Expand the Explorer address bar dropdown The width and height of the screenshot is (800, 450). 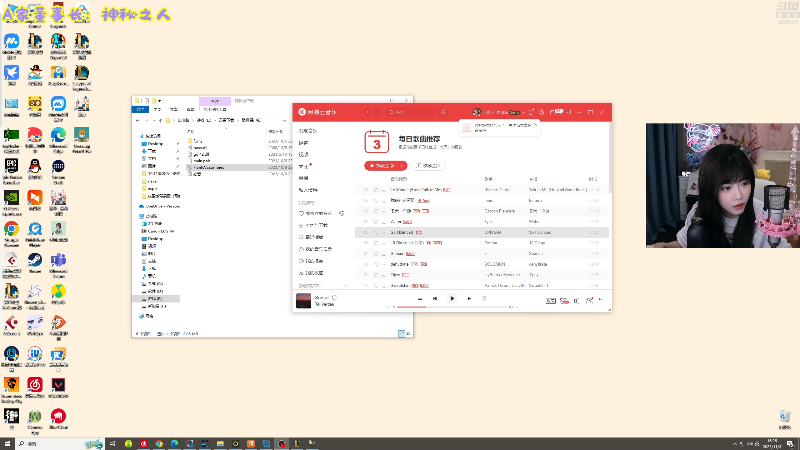tap(284, 120)
